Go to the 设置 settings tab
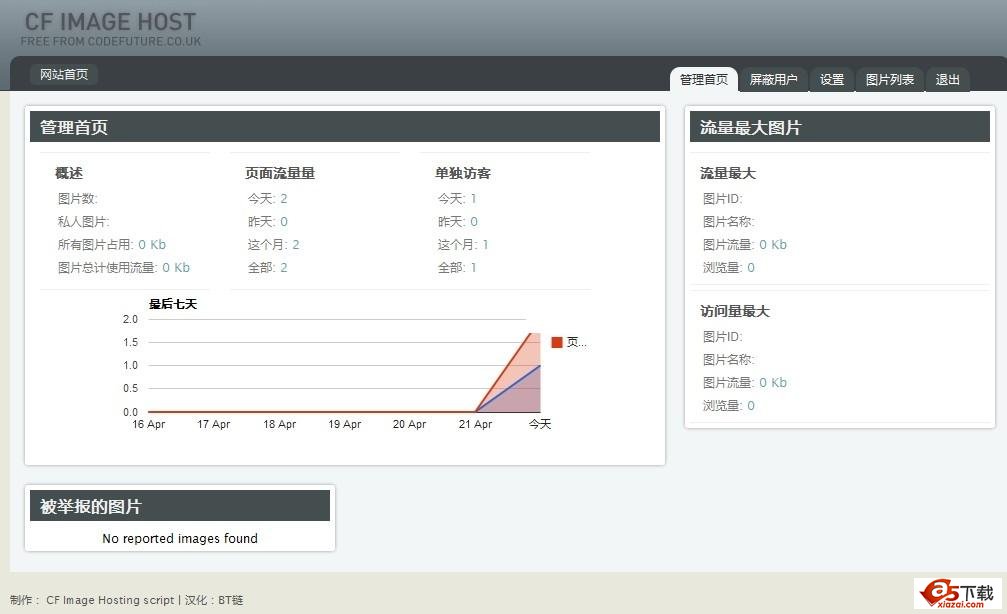 point(832,80)
